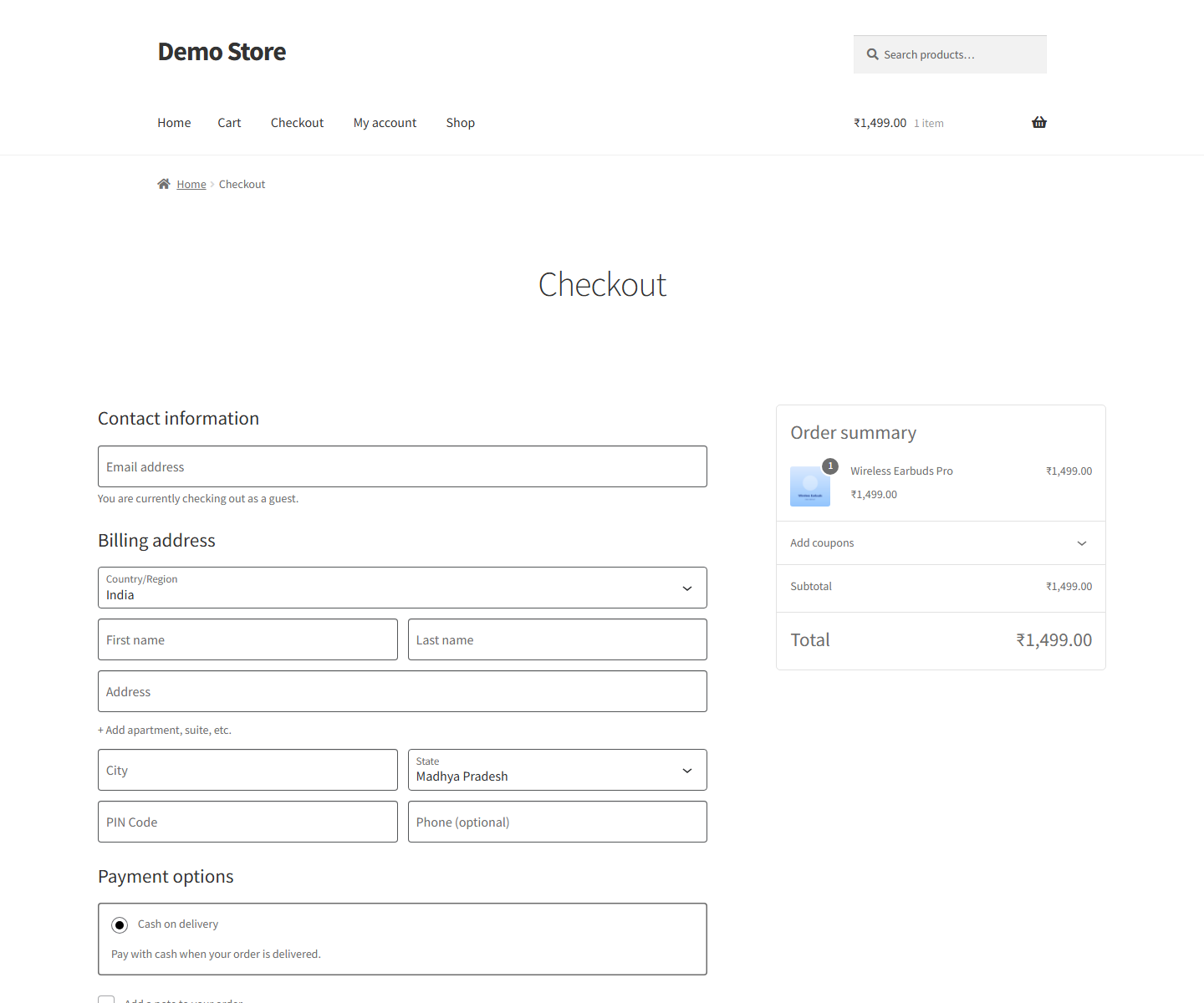Click the shopping basket icon in header
The height and width of the screenshot is (1003, 1204).
click(1039, 123)
